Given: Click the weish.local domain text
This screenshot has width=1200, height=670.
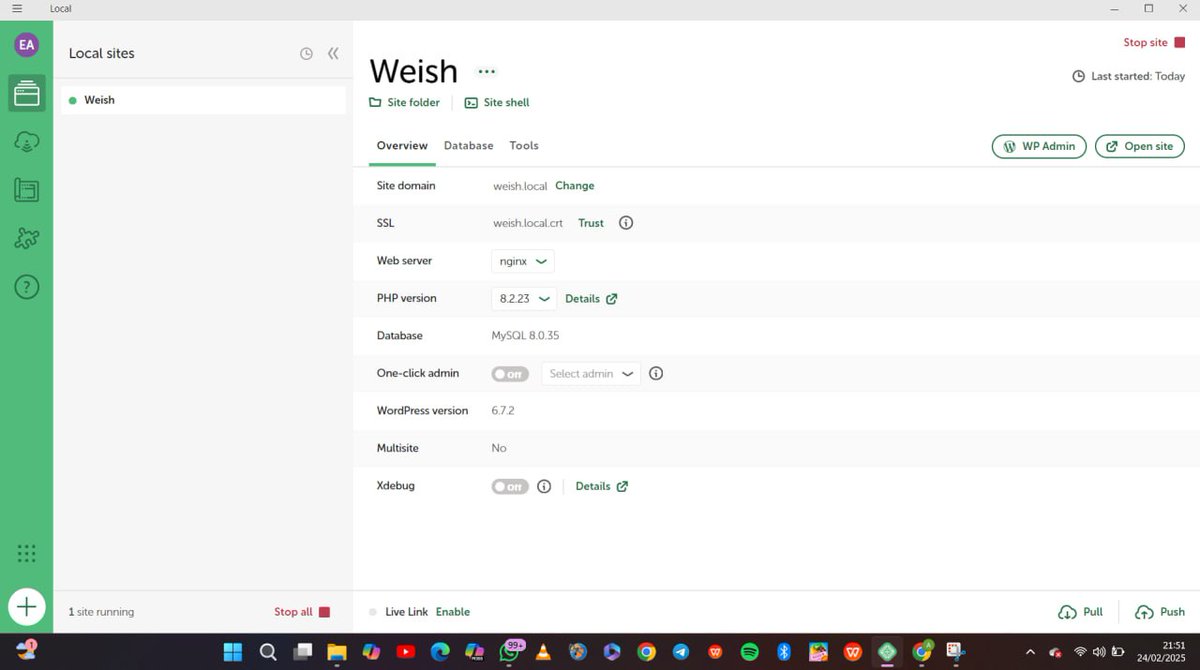Looking at the screenshot, I should point(520,186).
